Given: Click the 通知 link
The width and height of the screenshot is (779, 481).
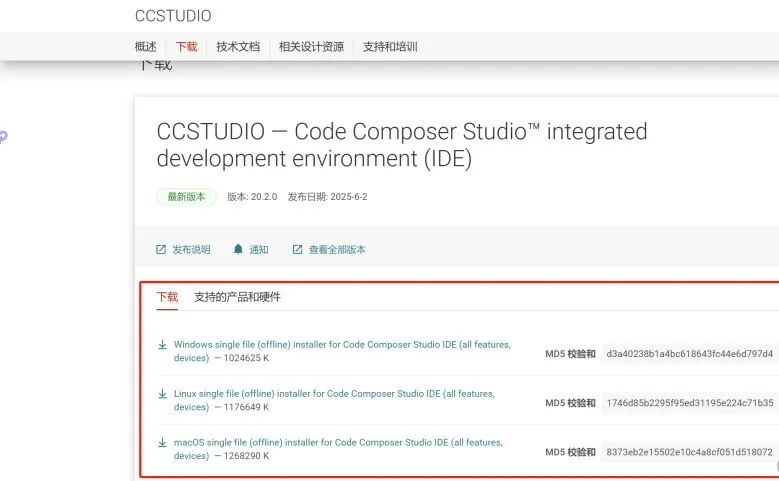Looking at the screenshot, I should (258, 249).
